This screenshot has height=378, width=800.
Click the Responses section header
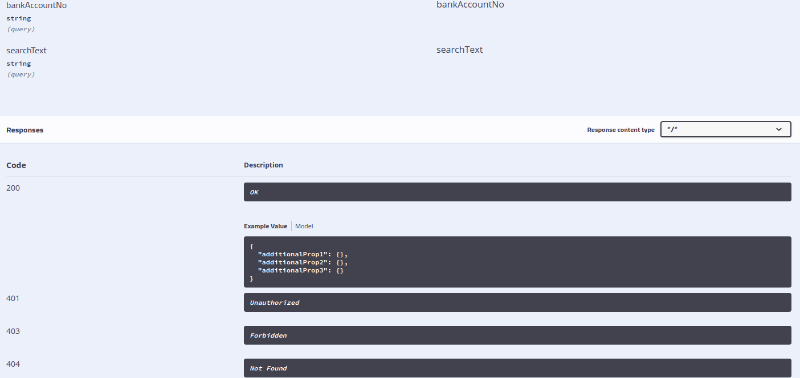pos(25,130)
